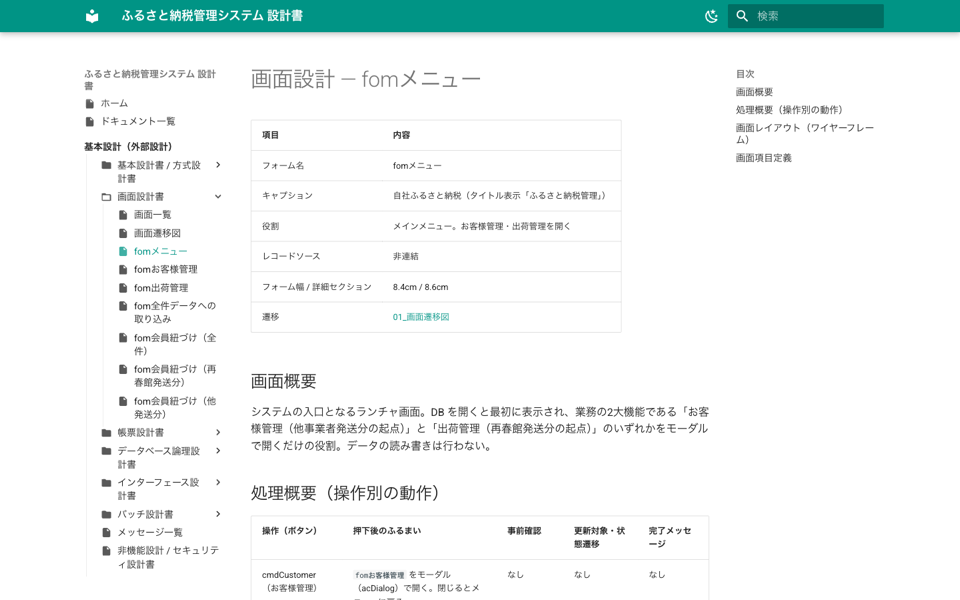Jump to 処理概要(操作別の動作) in contents
The height and width of the screenshot is (600, 960).
[x=789, y=110]
